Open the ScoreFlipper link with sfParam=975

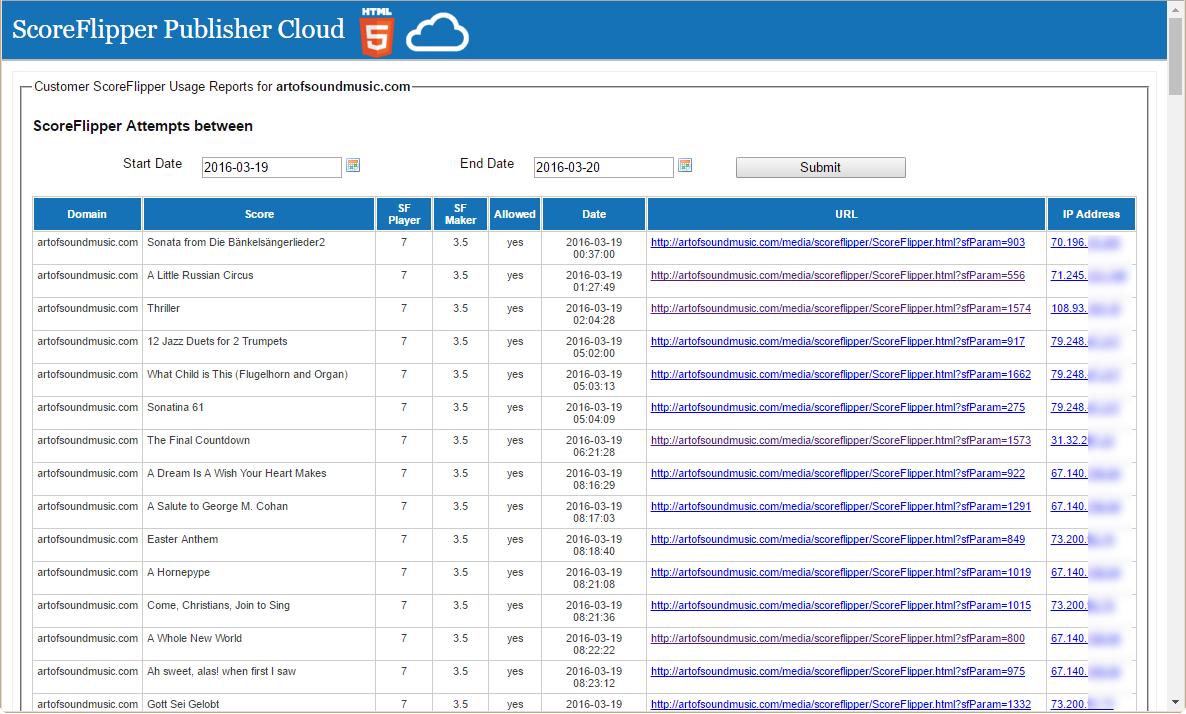(x=837, y=672)
